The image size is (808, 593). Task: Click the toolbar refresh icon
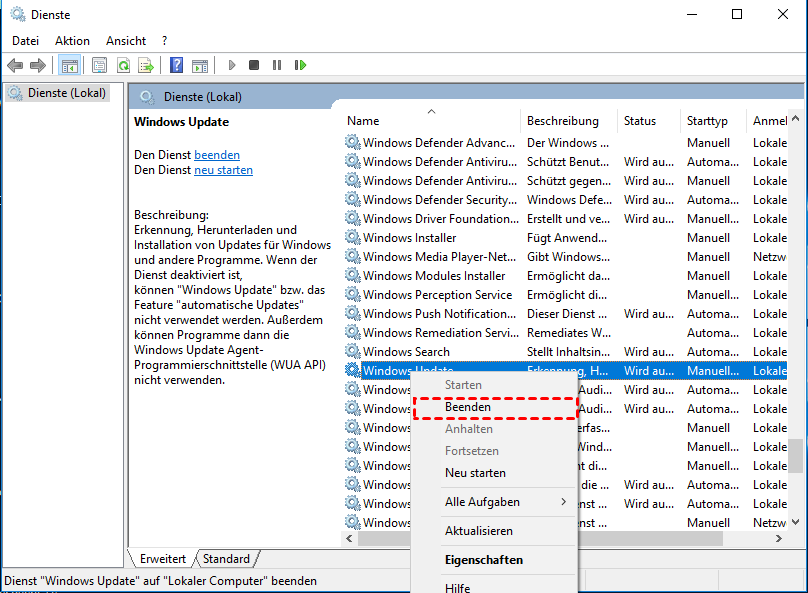pos(123,65)
